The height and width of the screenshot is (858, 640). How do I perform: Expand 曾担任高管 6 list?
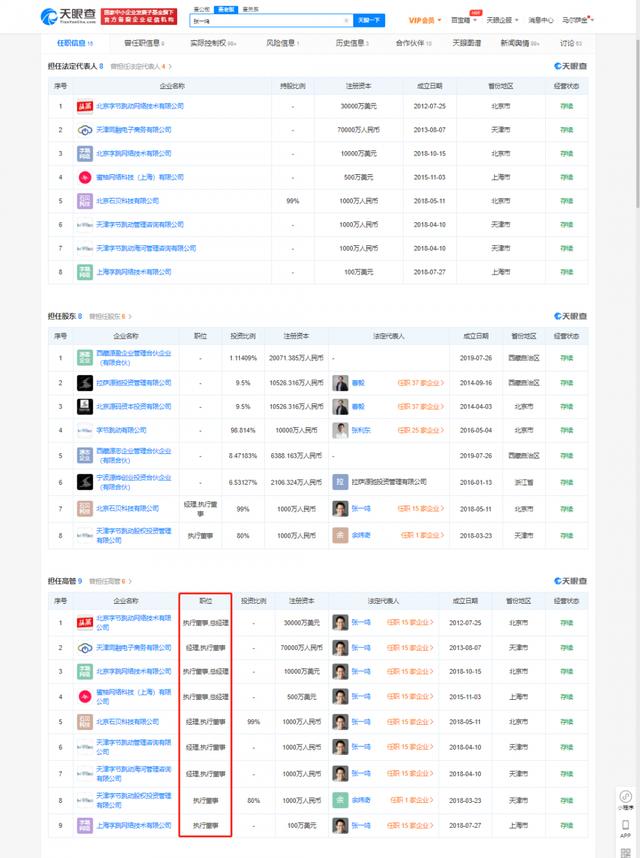point(110,581)
